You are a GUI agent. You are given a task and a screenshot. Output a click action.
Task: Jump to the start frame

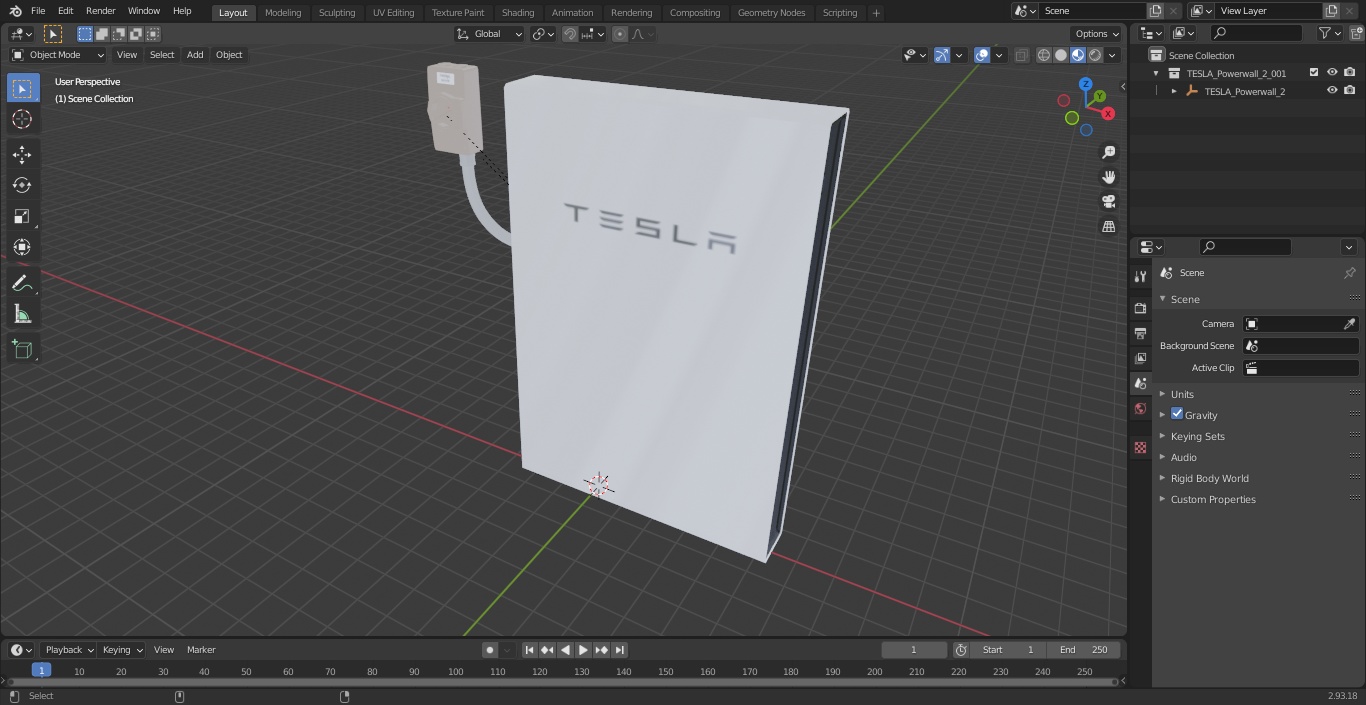530,650
